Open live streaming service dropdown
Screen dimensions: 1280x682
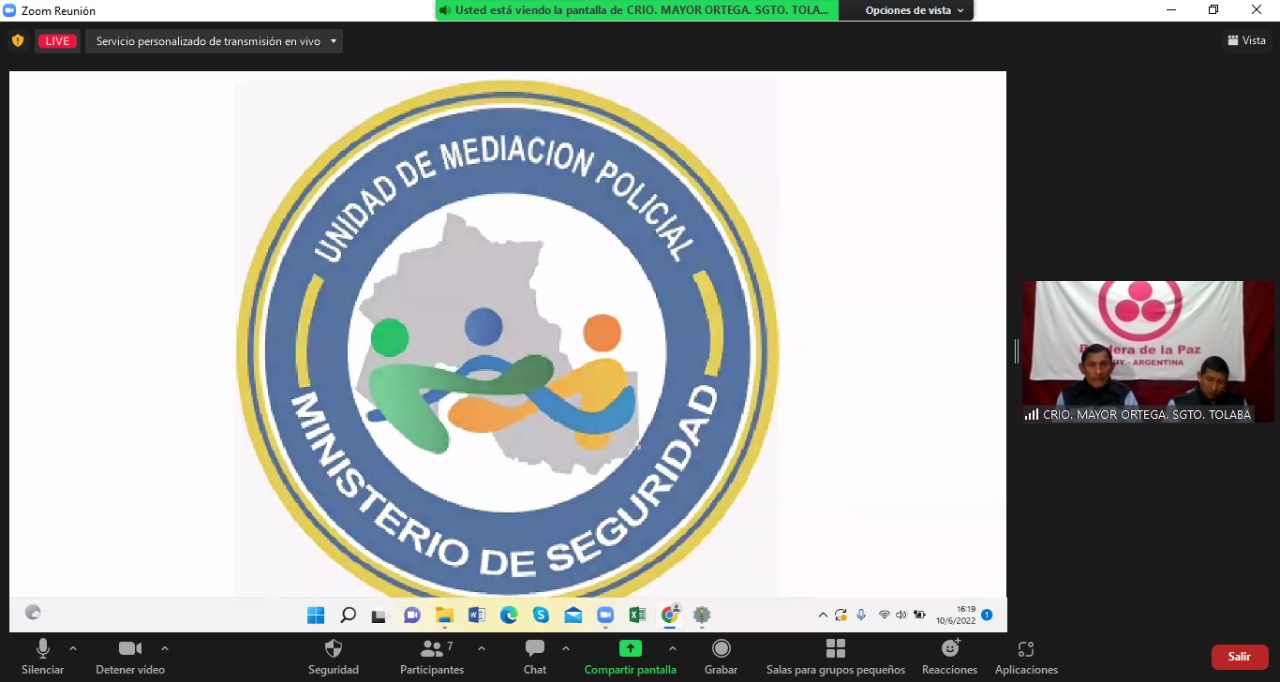214,41
